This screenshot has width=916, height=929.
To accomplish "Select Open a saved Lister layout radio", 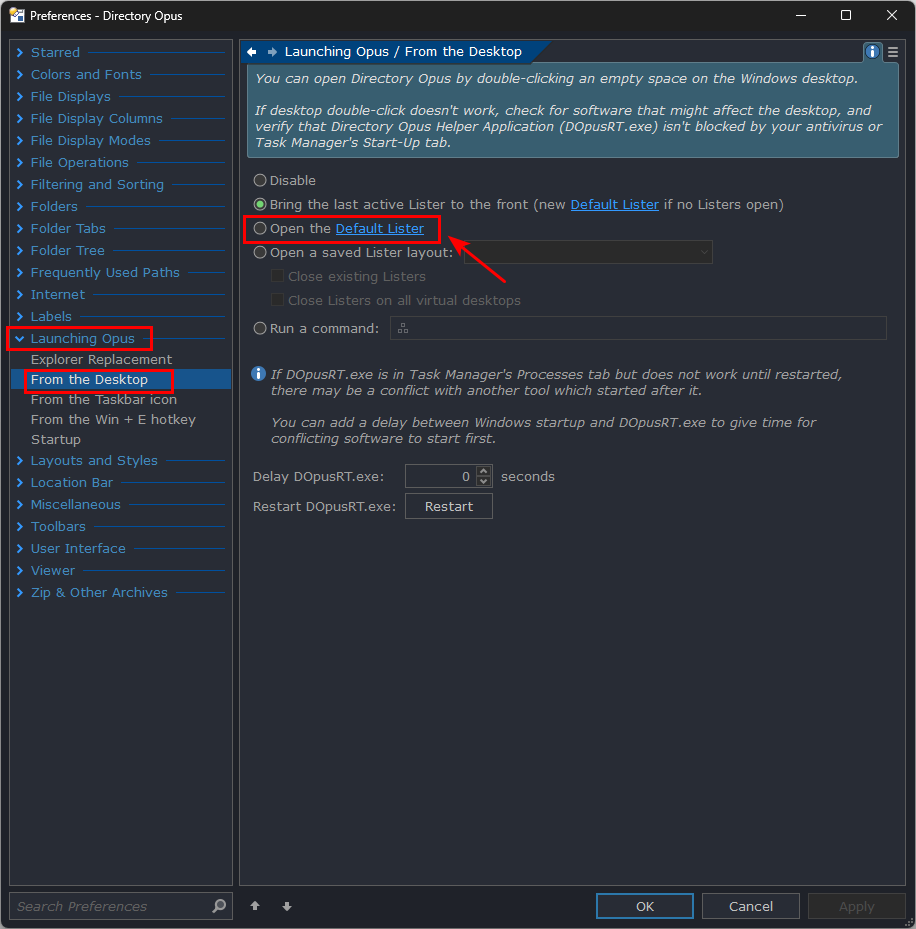I will (x=260, y=252).
